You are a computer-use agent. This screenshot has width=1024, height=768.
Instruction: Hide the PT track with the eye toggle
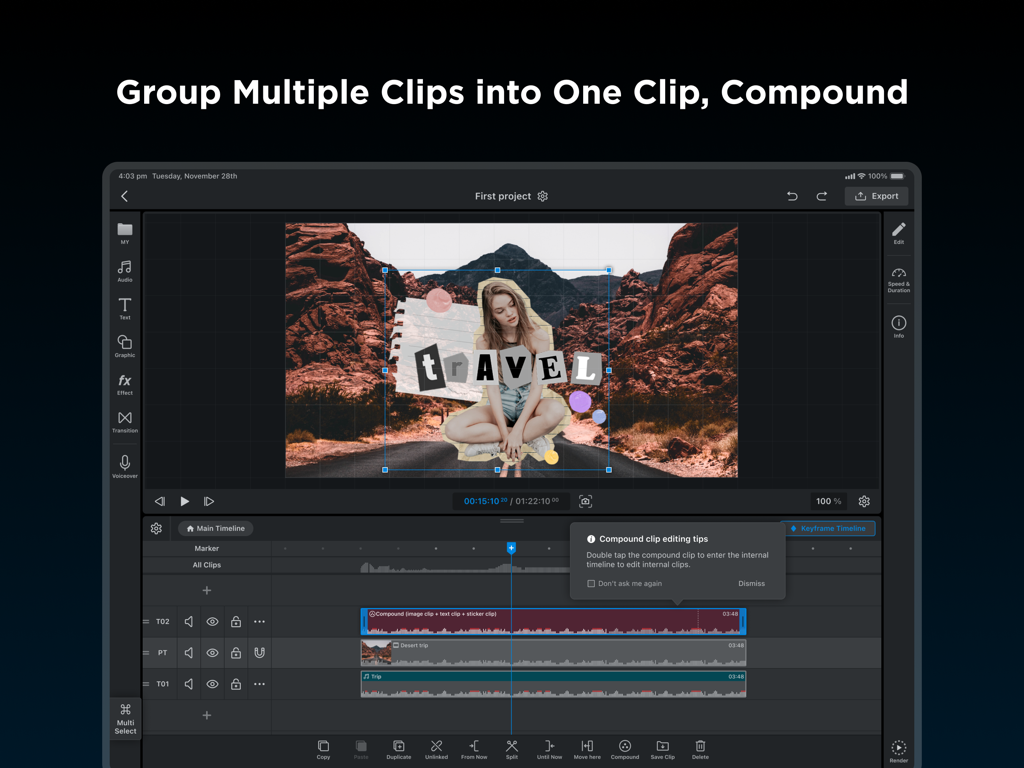click(x=212, y=652)
